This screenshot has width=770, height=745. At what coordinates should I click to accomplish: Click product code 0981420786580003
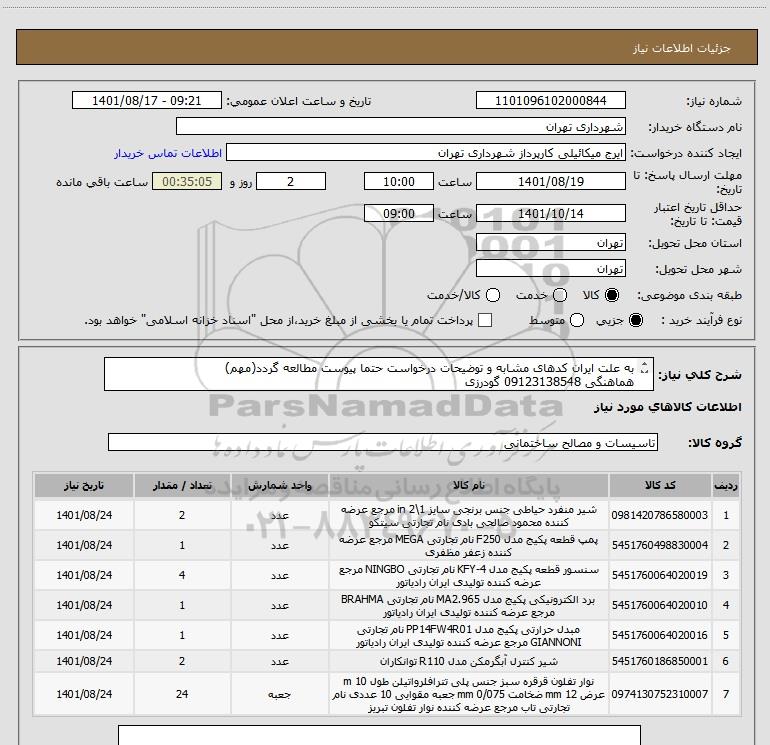[x=660, y=515]
